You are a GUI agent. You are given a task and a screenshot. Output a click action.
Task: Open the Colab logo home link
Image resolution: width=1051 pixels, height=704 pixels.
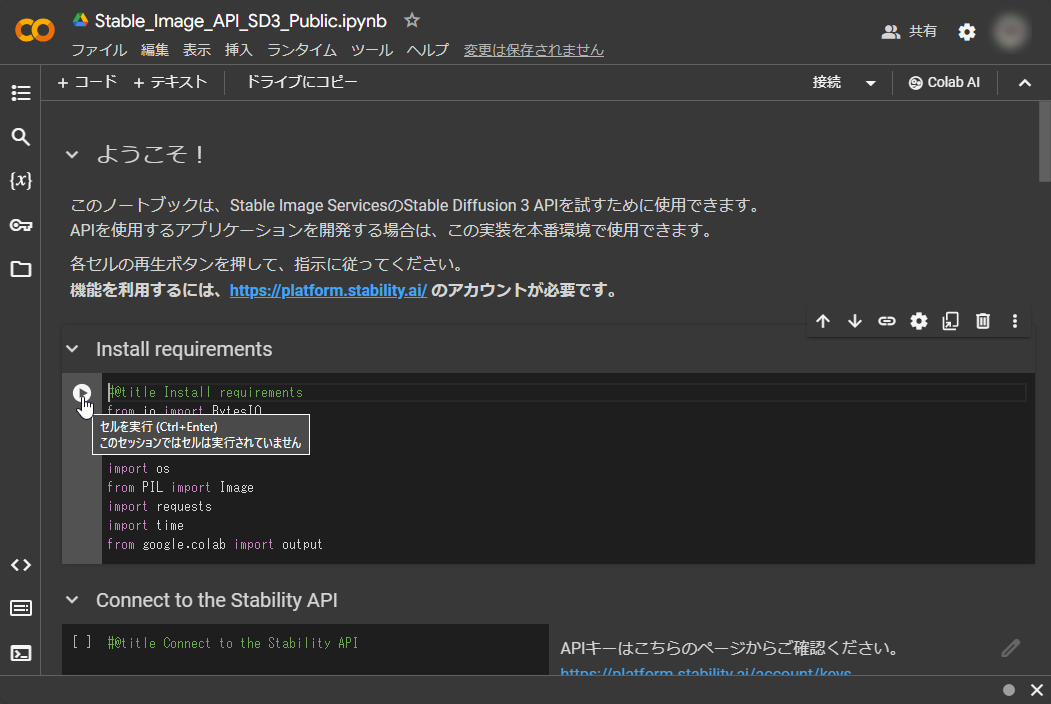(x=35, y=30)
